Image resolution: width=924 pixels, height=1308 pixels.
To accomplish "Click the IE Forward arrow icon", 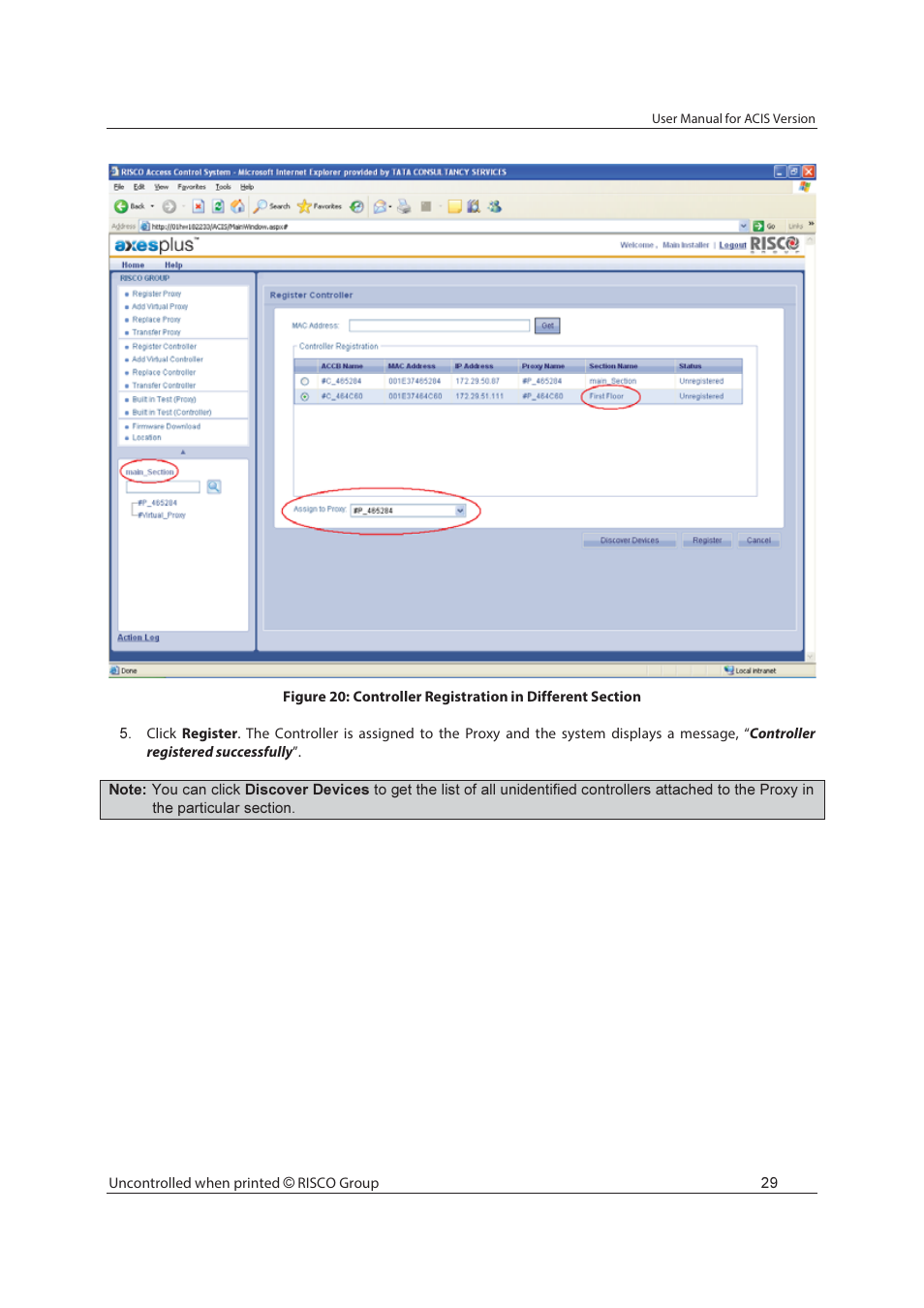I will (169, 206).
